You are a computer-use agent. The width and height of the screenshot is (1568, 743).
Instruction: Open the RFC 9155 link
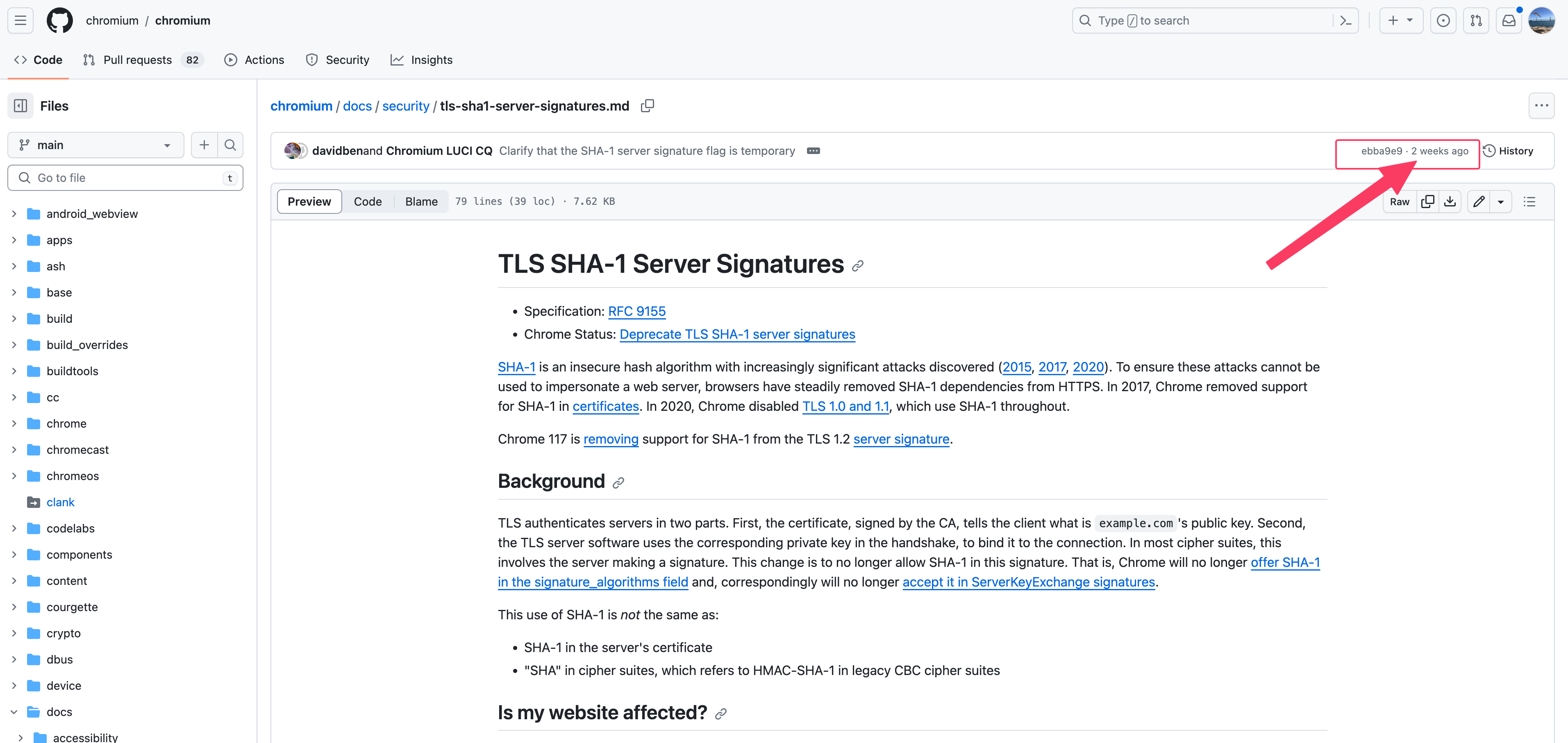[x=637, y=311]
